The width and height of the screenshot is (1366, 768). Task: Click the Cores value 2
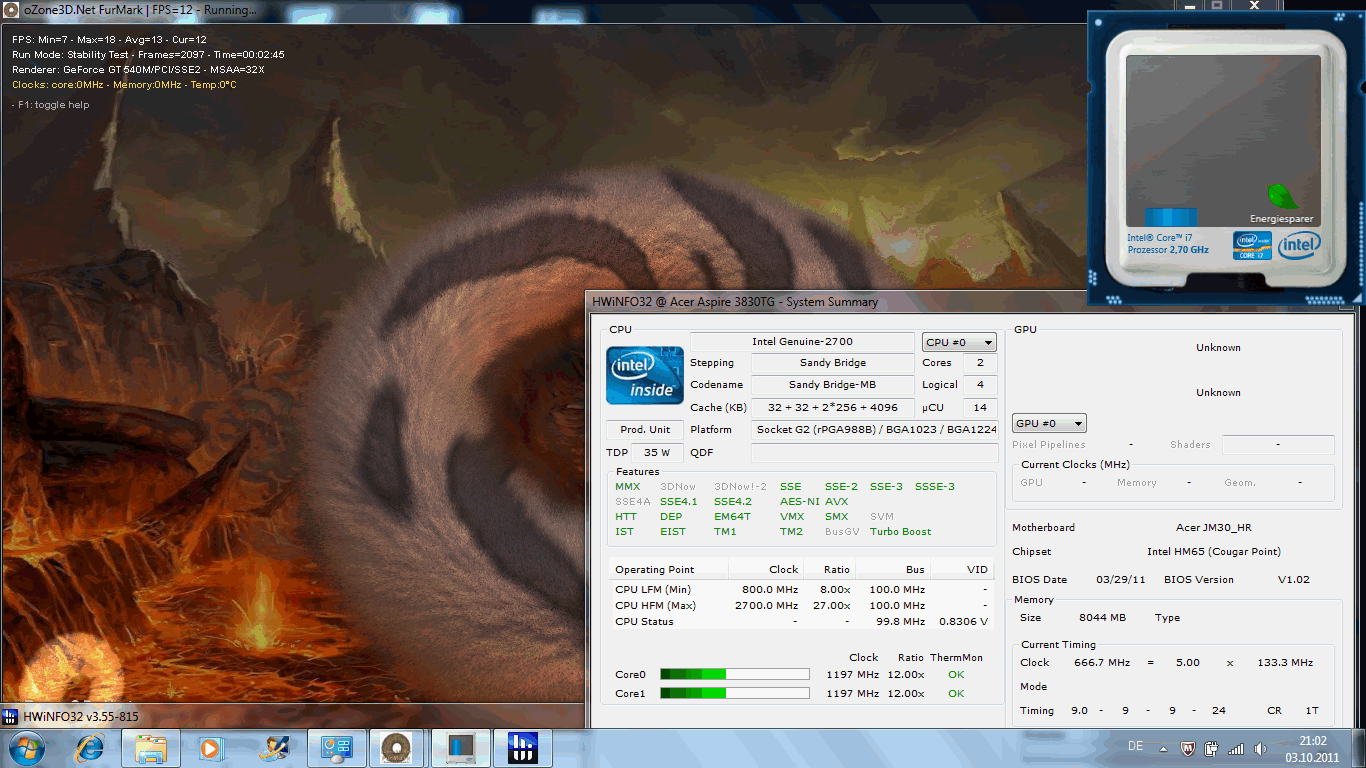(980, 363)
